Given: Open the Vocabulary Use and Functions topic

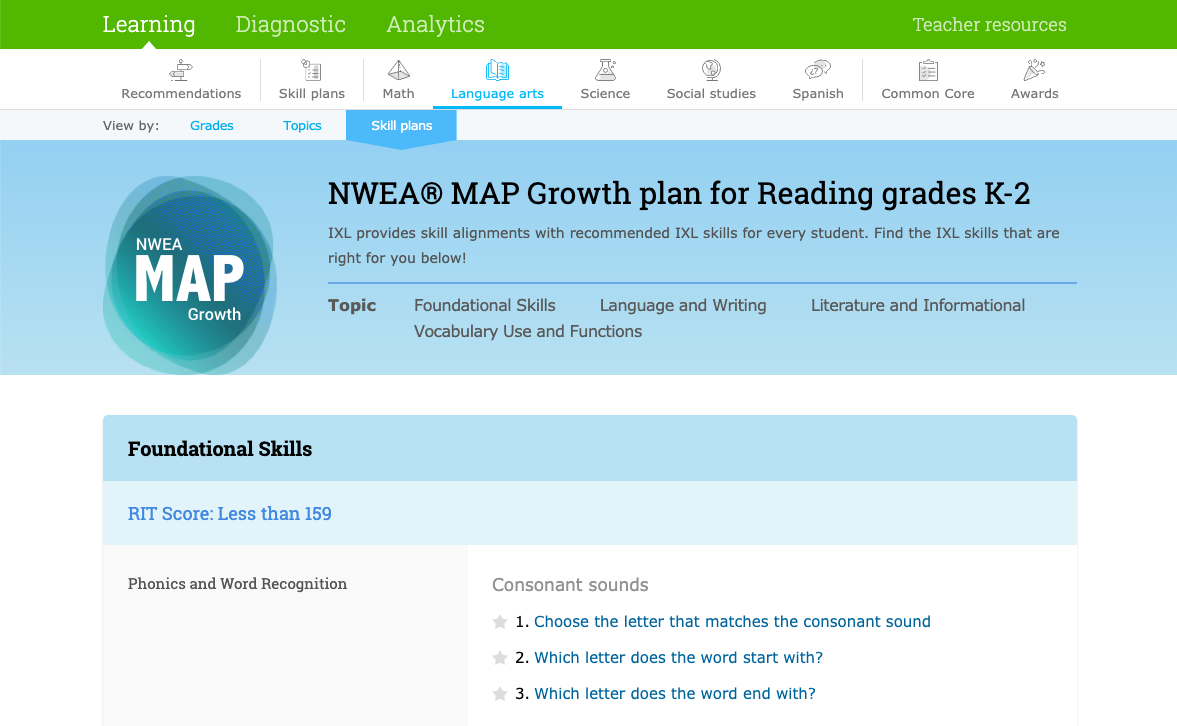Looking at the screenshot, I should pyautogui.click(x=528, y=331).
